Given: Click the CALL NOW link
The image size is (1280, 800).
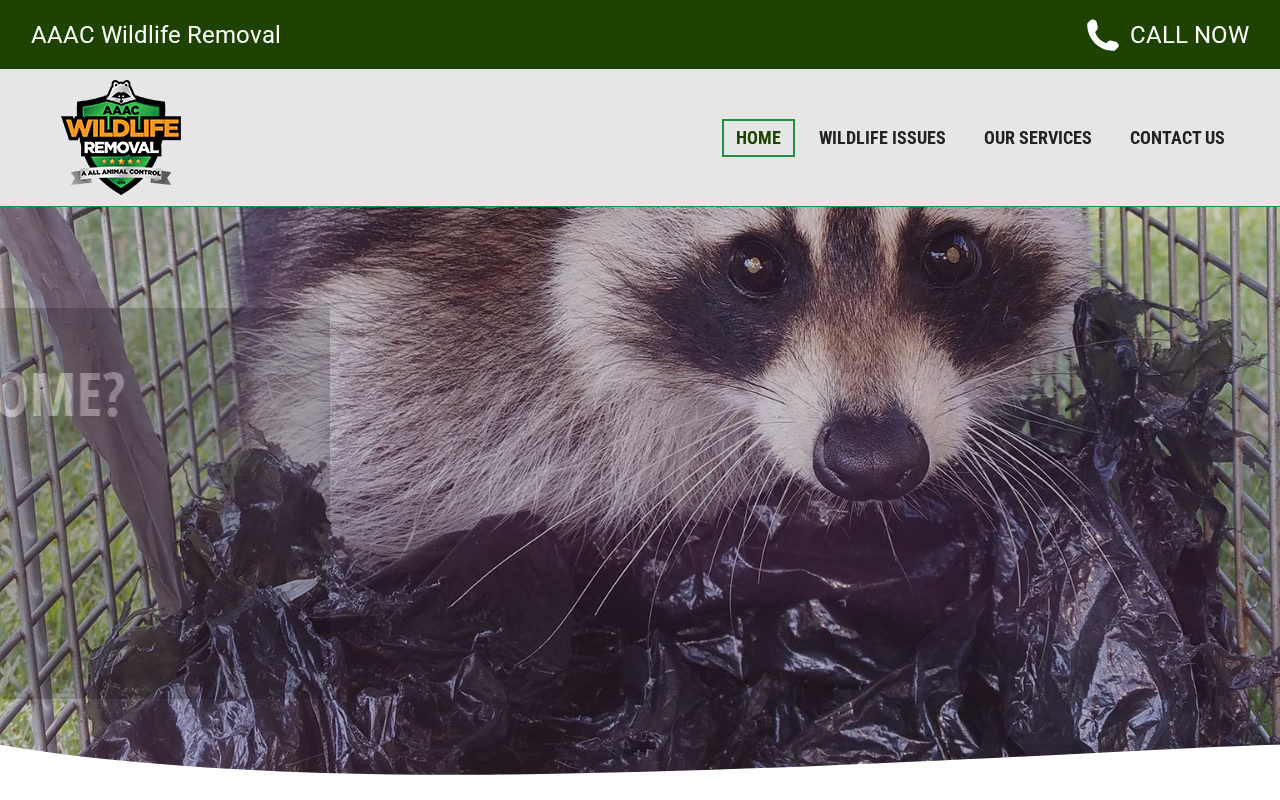Looking at the screenshot, I should pos(1189,35).
